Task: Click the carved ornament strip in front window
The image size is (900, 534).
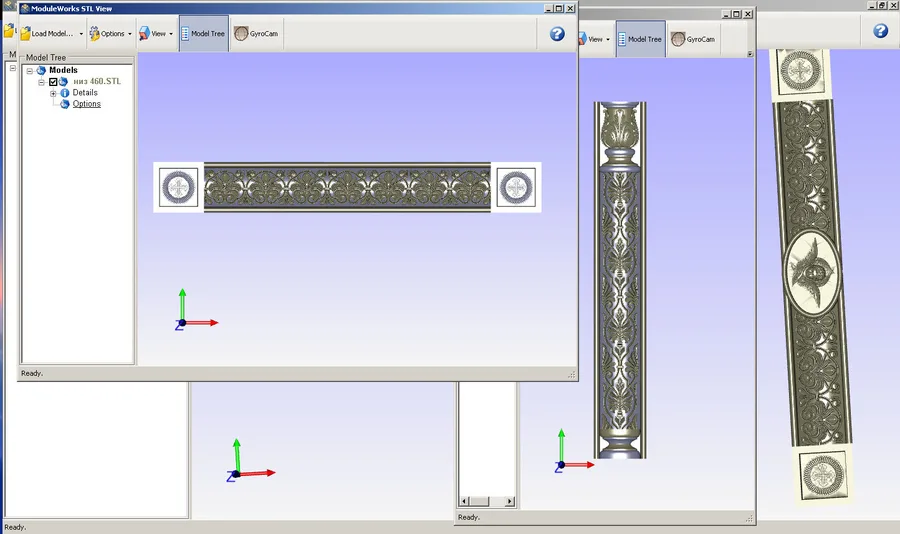Action: [x=347, y=187]
